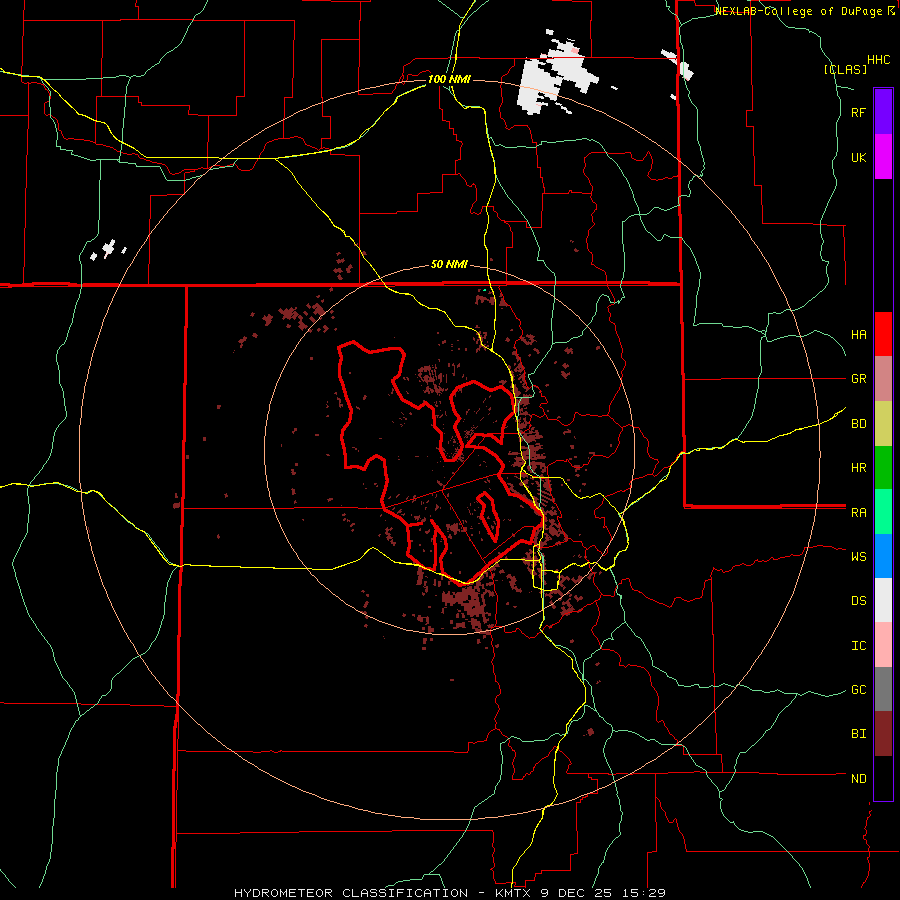900x900 pixels.
Task: Click the 100 NMI range ring label
Action: coord(449,79)
